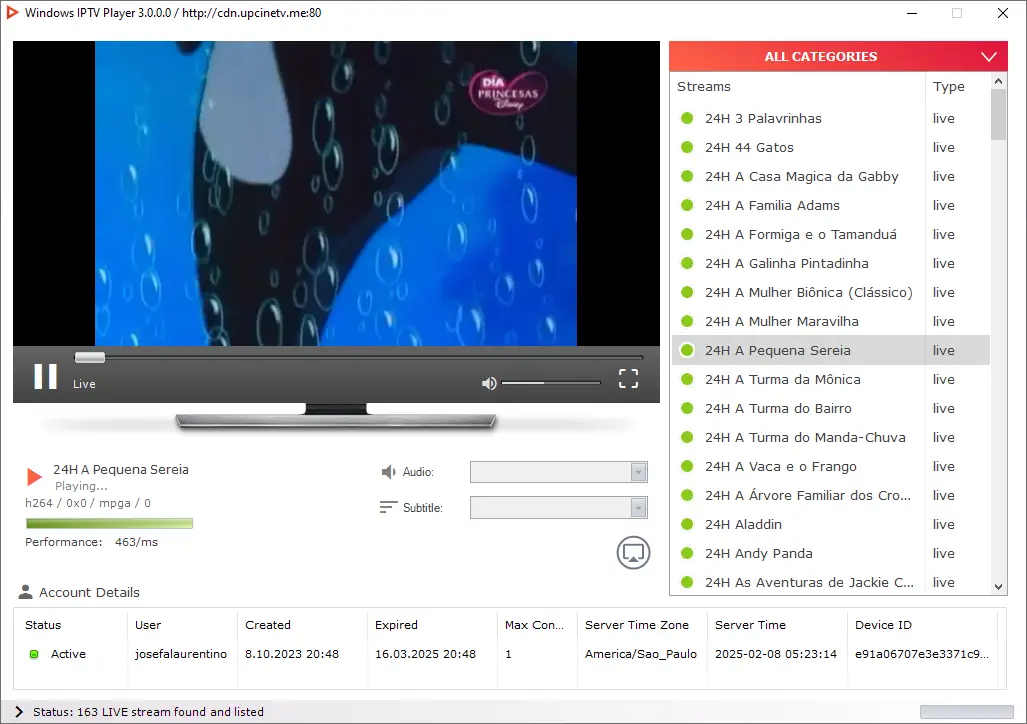Click server time 2025-02-08 05:23:14
This screenshot has width=1027, height=724.
(775, 654)
